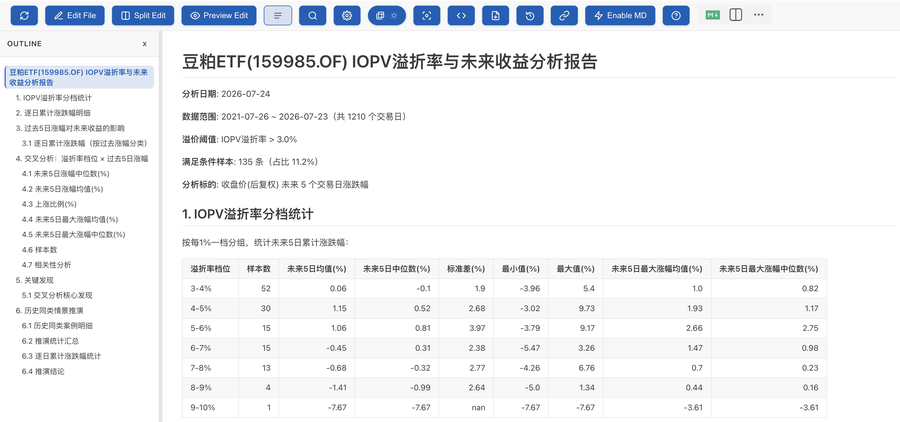
Task: Open '5. 关键发现' outline item
Action: (x=34, y=280)
